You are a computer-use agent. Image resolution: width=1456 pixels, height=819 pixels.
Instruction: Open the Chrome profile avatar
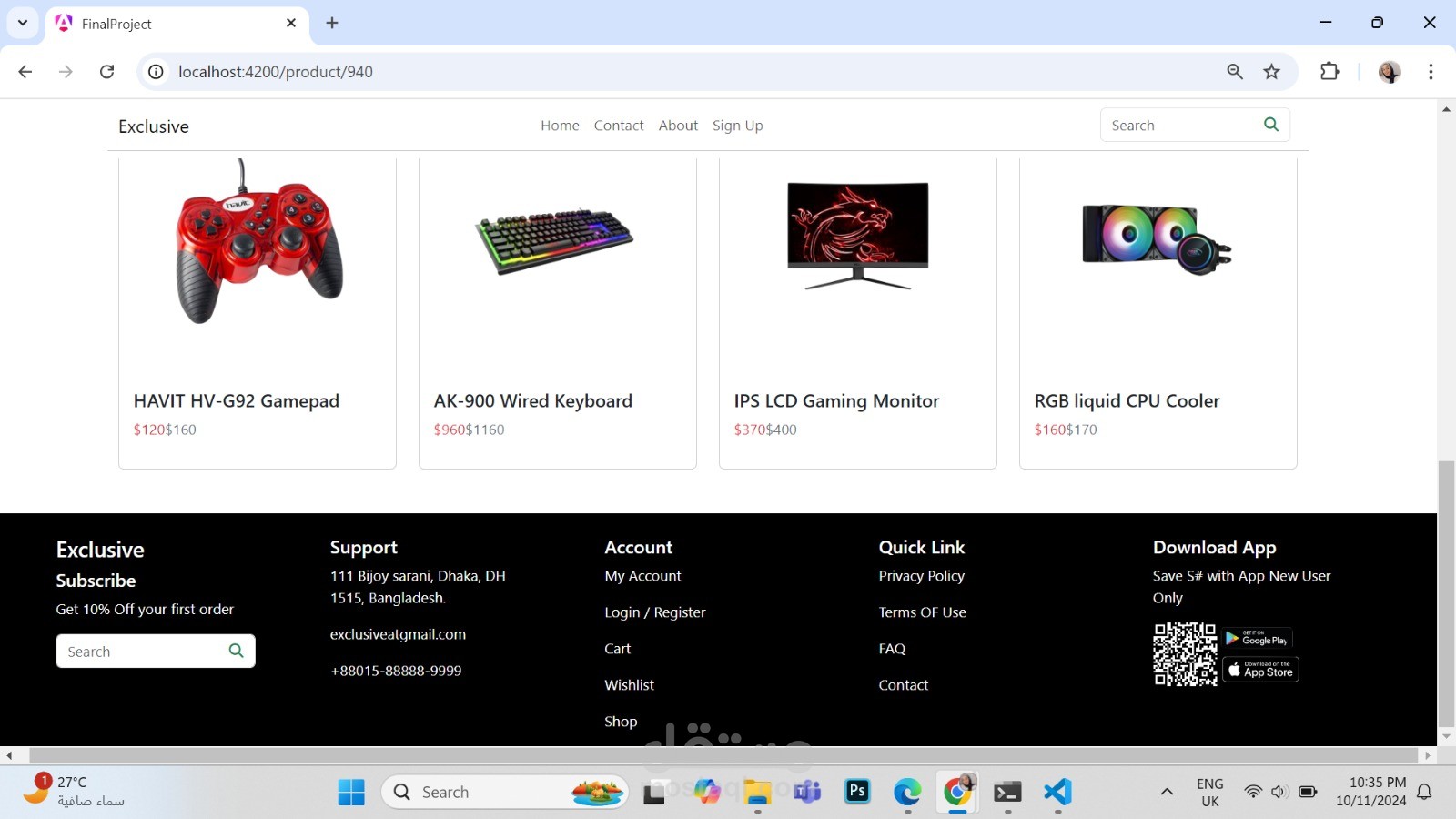tap(1390, 72)
